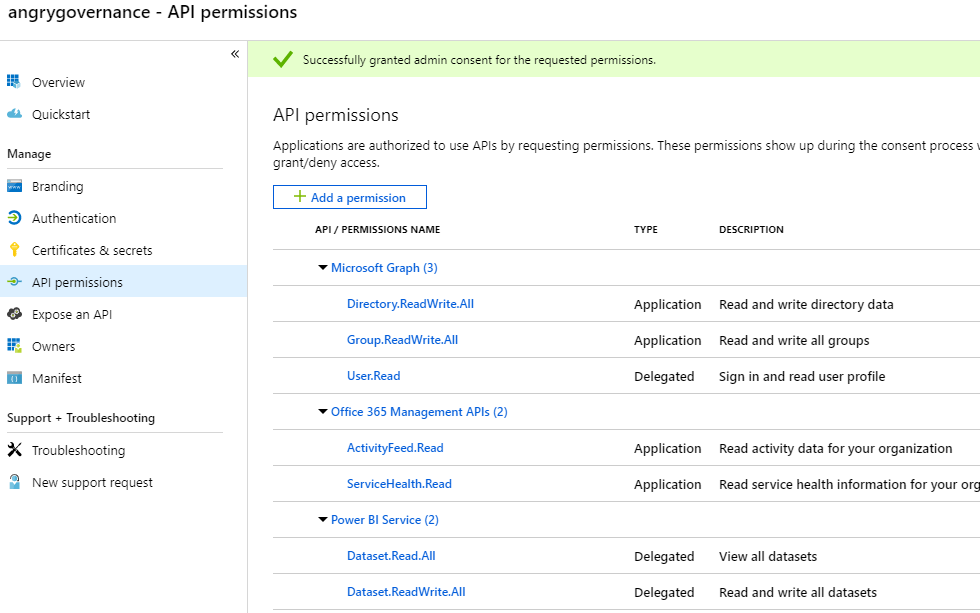The width and height of the screenshot is (980, 613).
Task: Click the Branding icon
Action: [x=14, y=186]
